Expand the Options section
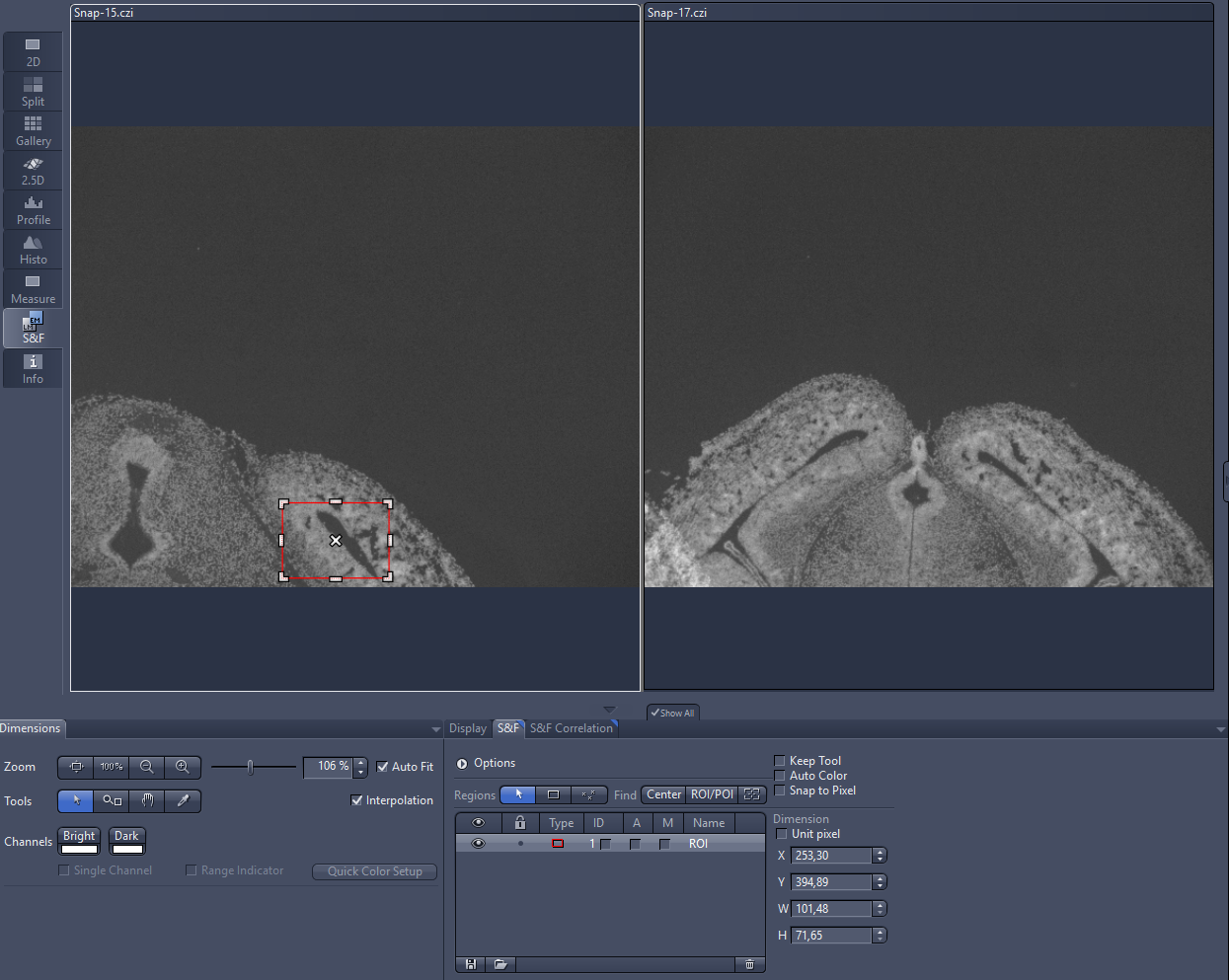Image resolution: width=1229 pixels, height=980 pixels. coord(462,762)
